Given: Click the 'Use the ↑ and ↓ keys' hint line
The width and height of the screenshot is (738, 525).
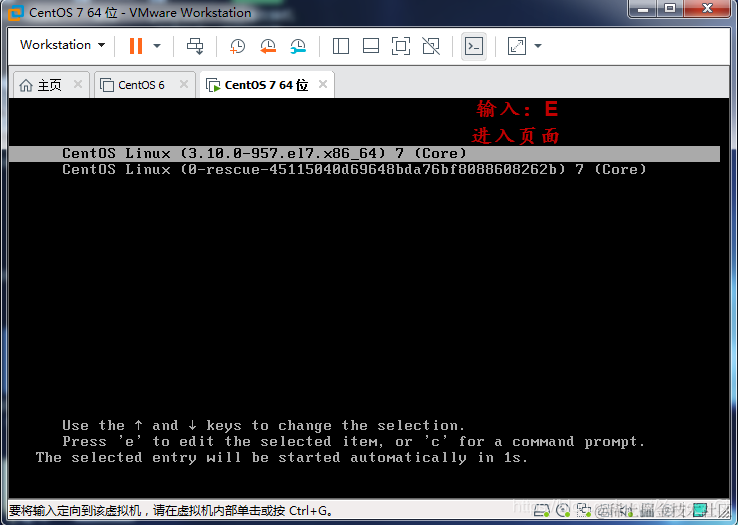Looking at the screenshot, I should (x=264, y=426).
